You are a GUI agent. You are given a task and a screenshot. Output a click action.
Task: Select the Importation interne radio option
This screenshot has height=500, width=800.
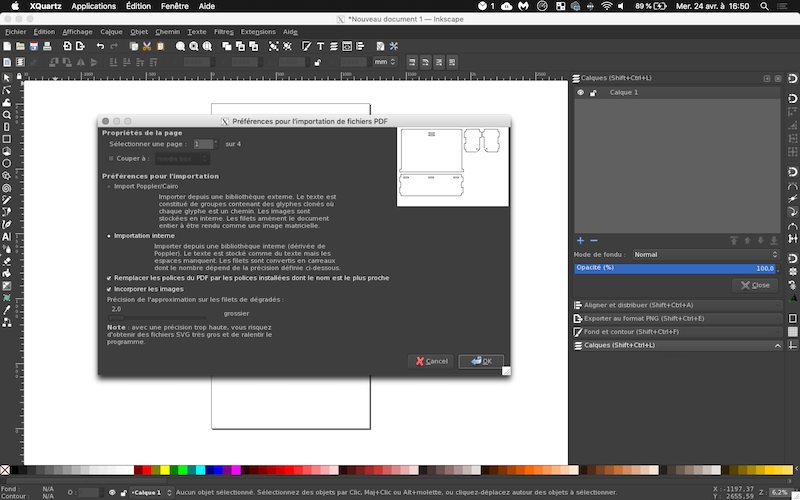[109, 236]
